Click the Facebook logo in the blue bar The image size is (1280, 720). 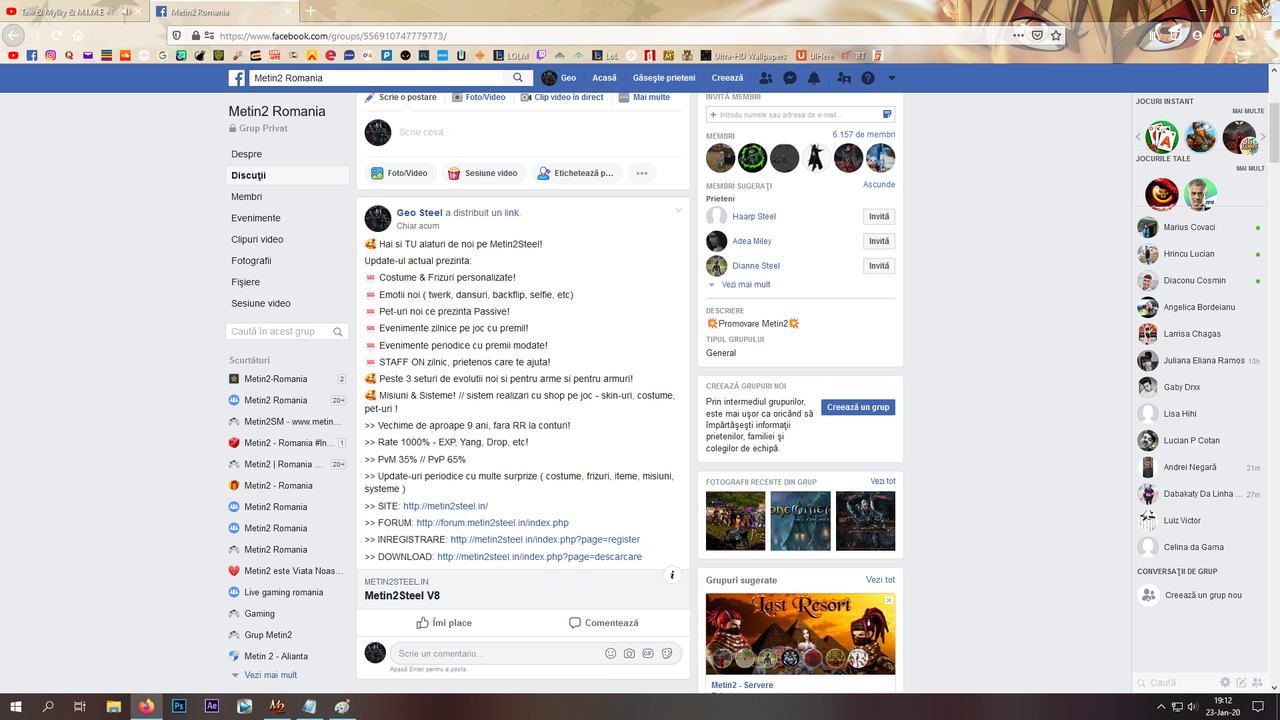[x=237, y=78]
